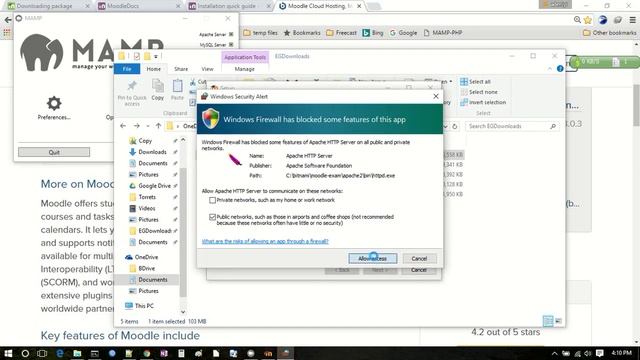Go forward in File Explorer
This screenshot has height=360, width=640.
[137, 126]
